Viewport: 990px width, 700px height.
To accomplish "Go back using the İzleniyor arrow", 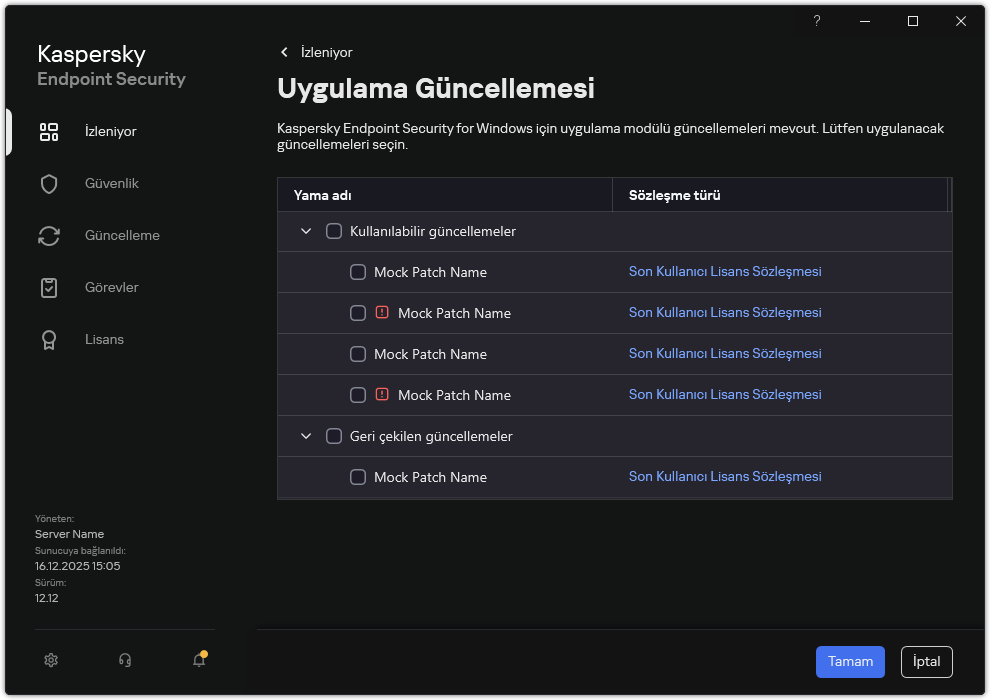I will tap(285, 52).
